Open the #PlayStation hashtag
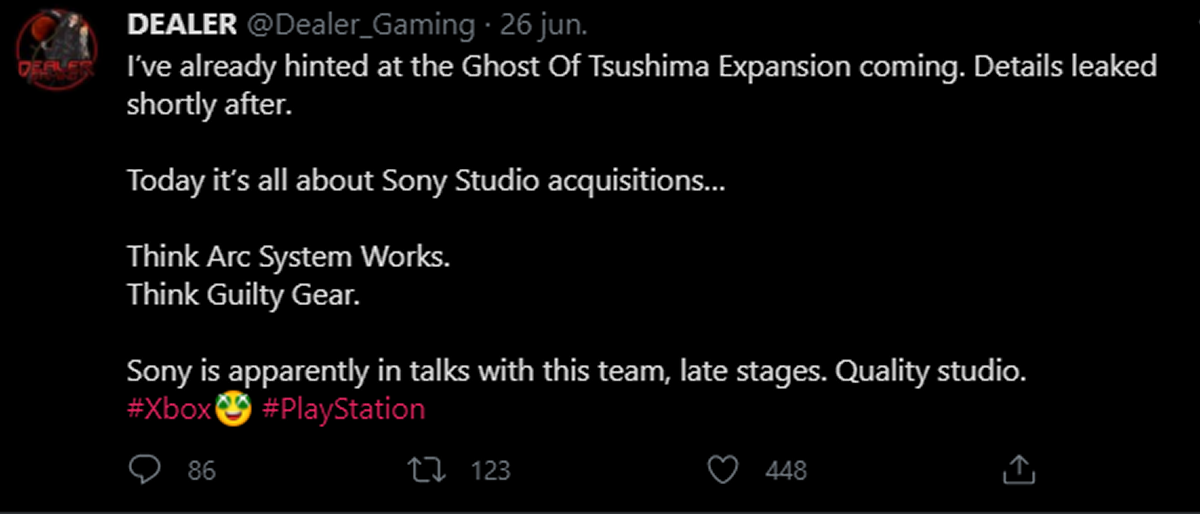This screenshot has height=514, width=1200. click(343, 409)
